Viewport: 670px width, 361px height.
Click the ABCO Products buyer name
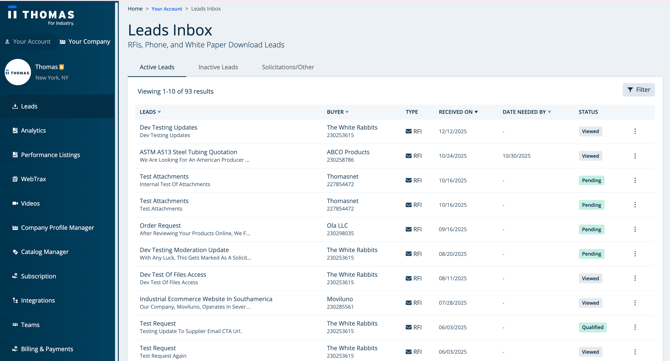348,152
